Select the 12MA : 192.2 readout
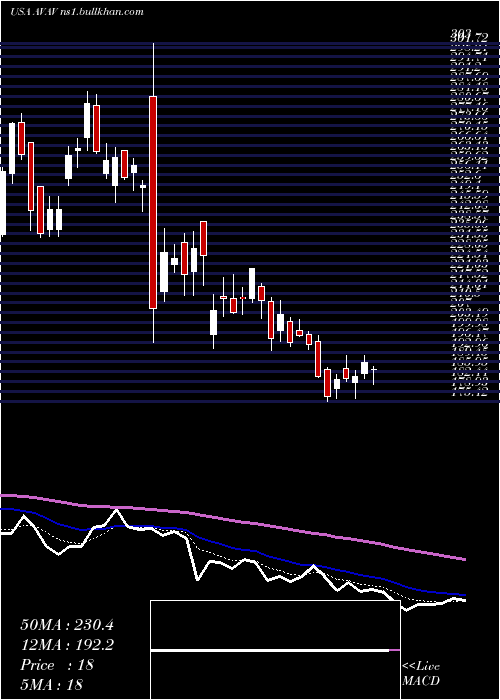Screen dimensions: 500x700 tap(67, 645)
